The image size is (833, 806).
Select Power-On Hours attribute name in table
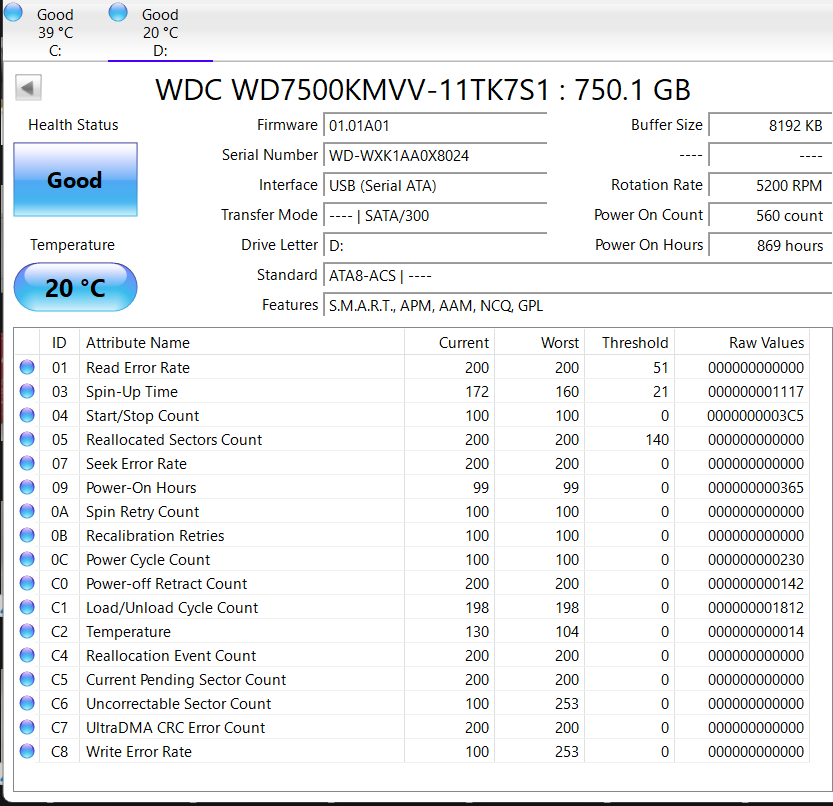coord(141,488)
